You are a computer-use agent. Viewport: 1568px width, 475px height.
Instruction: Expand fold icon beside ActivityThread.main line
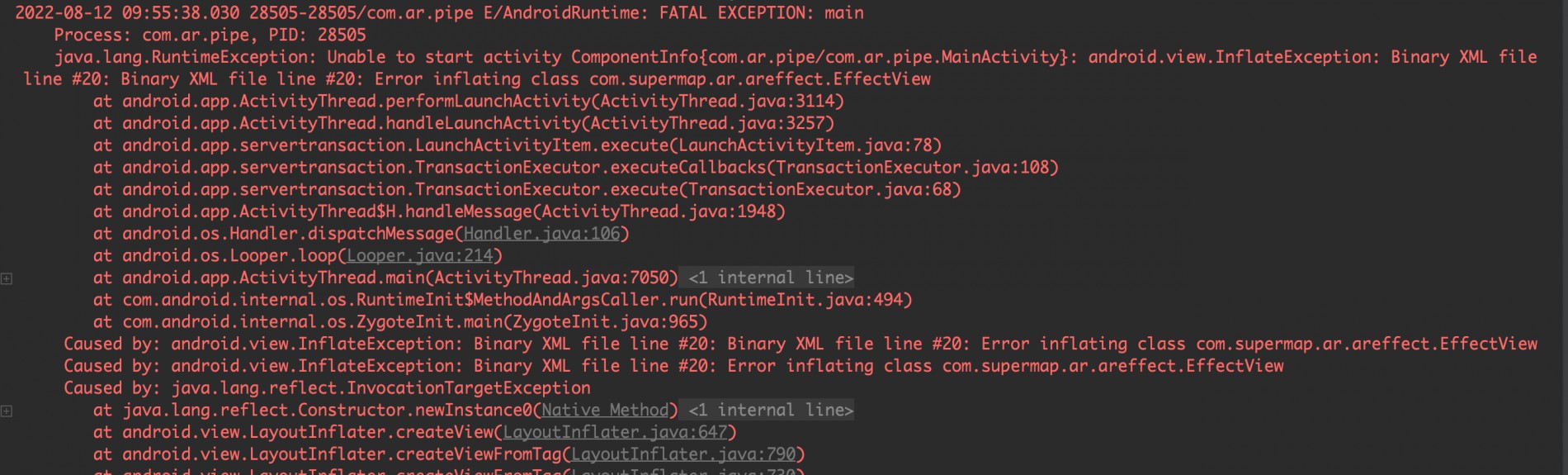pyautogui.click(x=7, y=279)
